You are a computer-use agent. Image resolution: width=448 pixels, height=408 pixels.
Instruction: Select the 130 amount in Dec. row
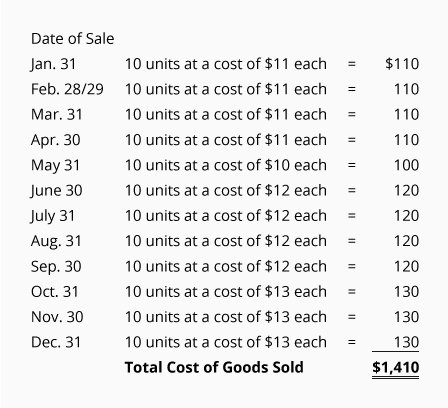pos(406,342)
